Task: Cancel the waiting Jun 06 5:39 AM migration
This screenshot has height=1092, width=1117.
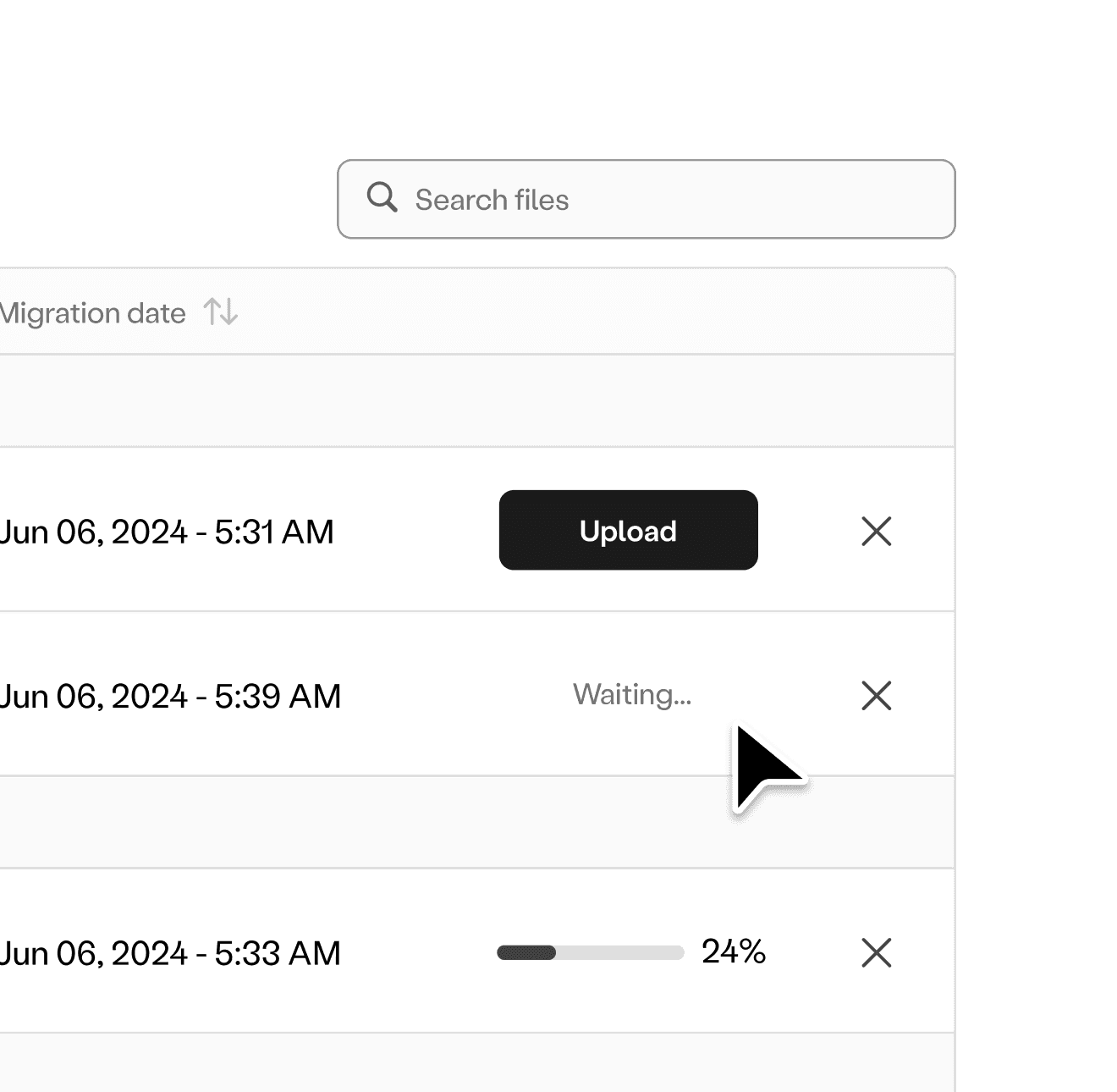Action: (x=877, y=696)
